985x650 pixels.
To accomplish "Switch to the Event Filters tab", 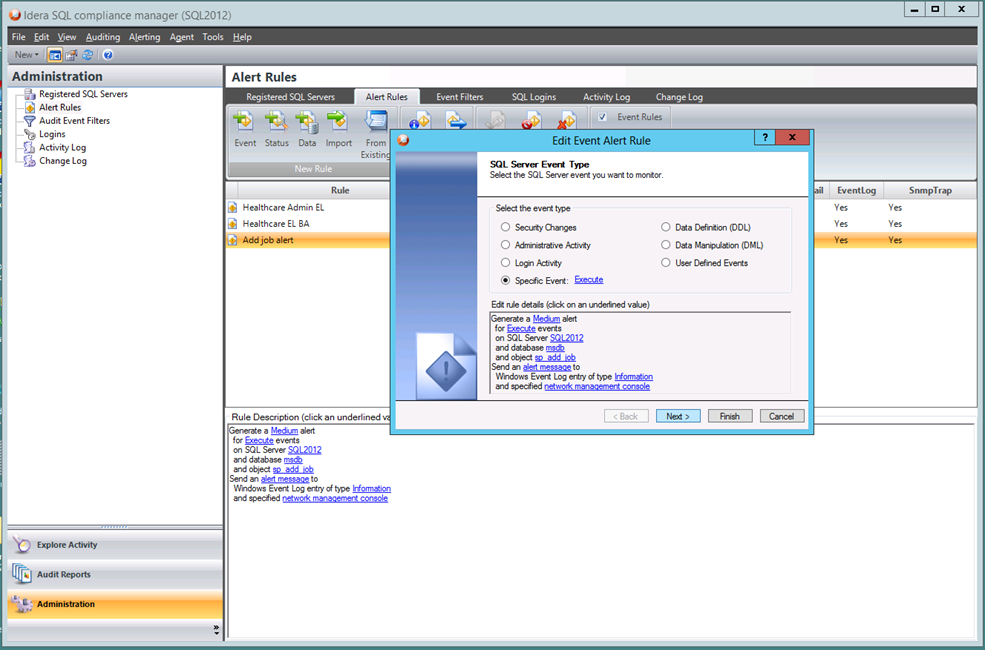I will point(459,97).
